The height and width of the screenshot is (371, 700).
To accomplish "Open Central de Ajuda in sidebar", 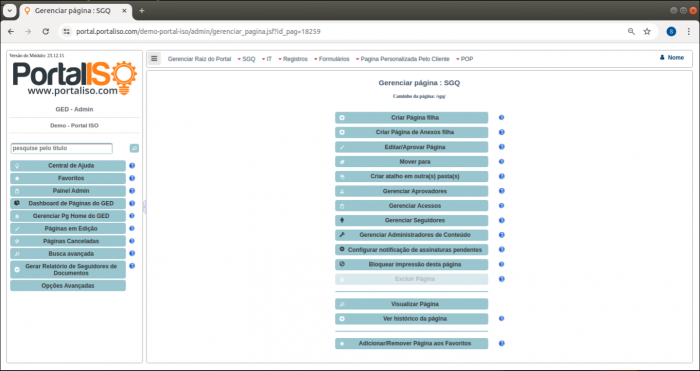I will pos(68,166).
